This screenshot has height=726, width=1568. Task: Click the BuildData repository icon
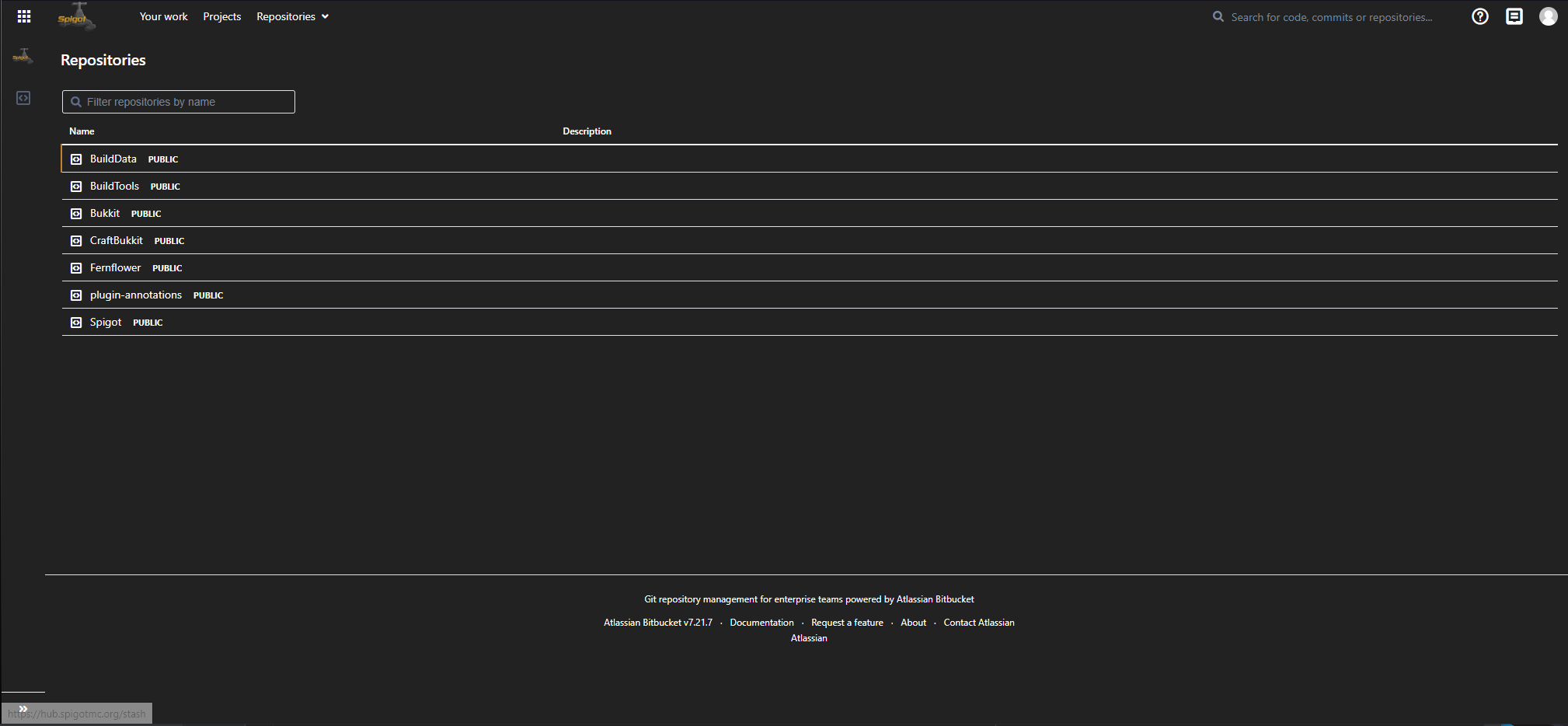click(x=76, y=159)
